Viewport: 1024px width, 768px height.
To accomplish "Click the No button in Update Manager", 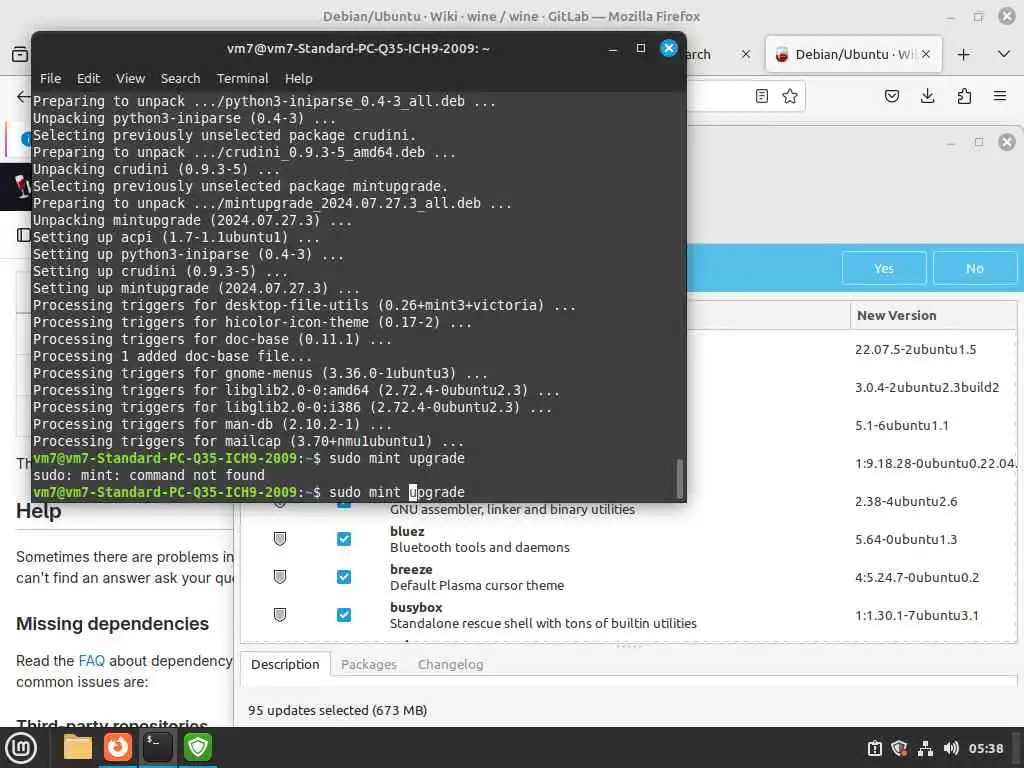I will pyautogui.click(x=974, y=268).
